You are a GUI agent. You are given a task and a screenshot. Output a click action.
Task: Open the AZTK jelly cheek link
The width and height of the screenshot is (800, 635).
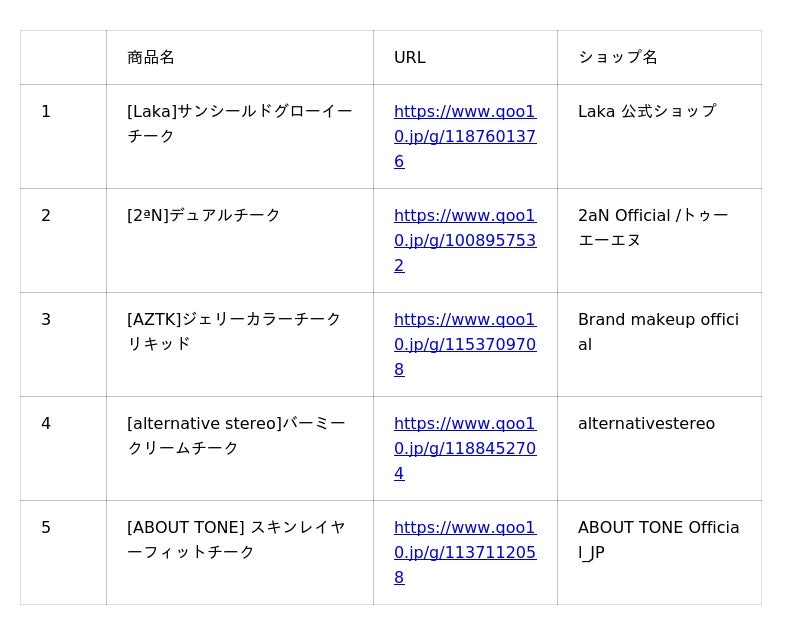click(465, 344)
